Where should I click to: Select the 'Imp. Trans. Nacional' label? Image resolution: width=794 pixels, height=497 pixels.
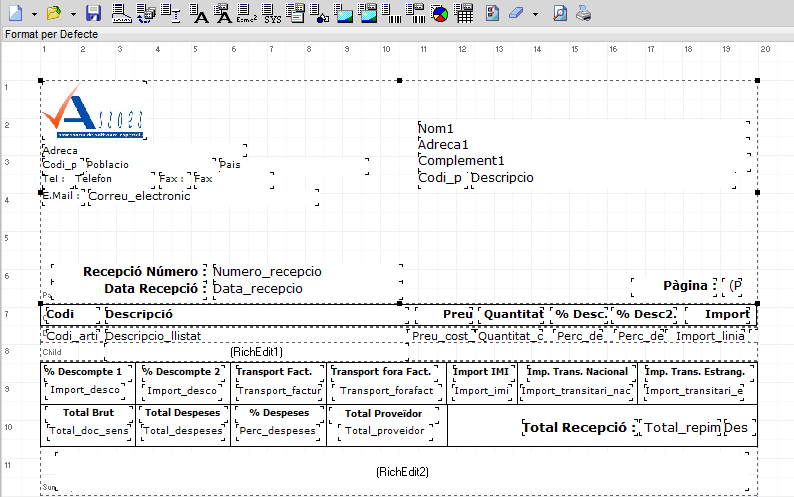(580, 372)
